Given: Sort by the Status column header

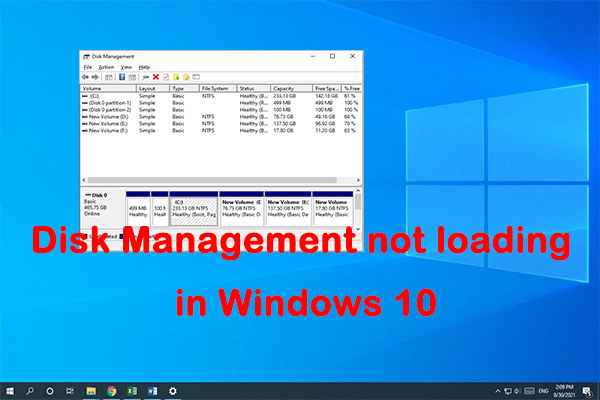Looking at the screenshot, I should click(253, 88).
